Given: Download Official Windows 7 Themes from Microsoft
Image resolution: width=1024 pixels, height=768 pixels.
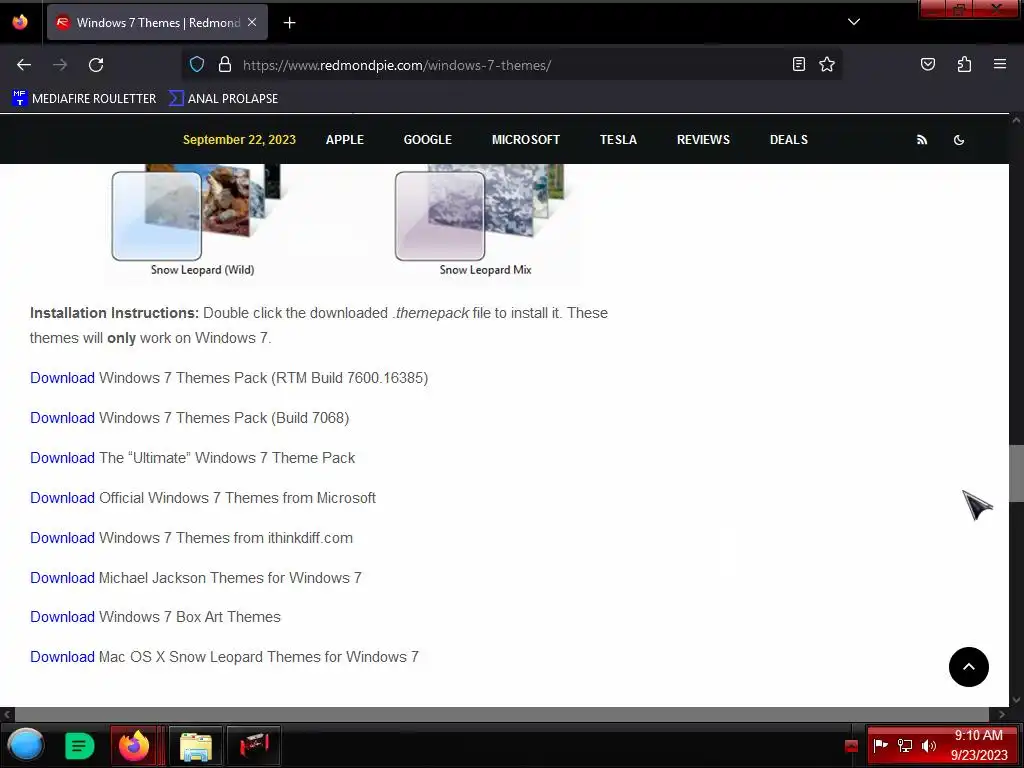Looking at the screenshot, I should click(x=62, y=498).
